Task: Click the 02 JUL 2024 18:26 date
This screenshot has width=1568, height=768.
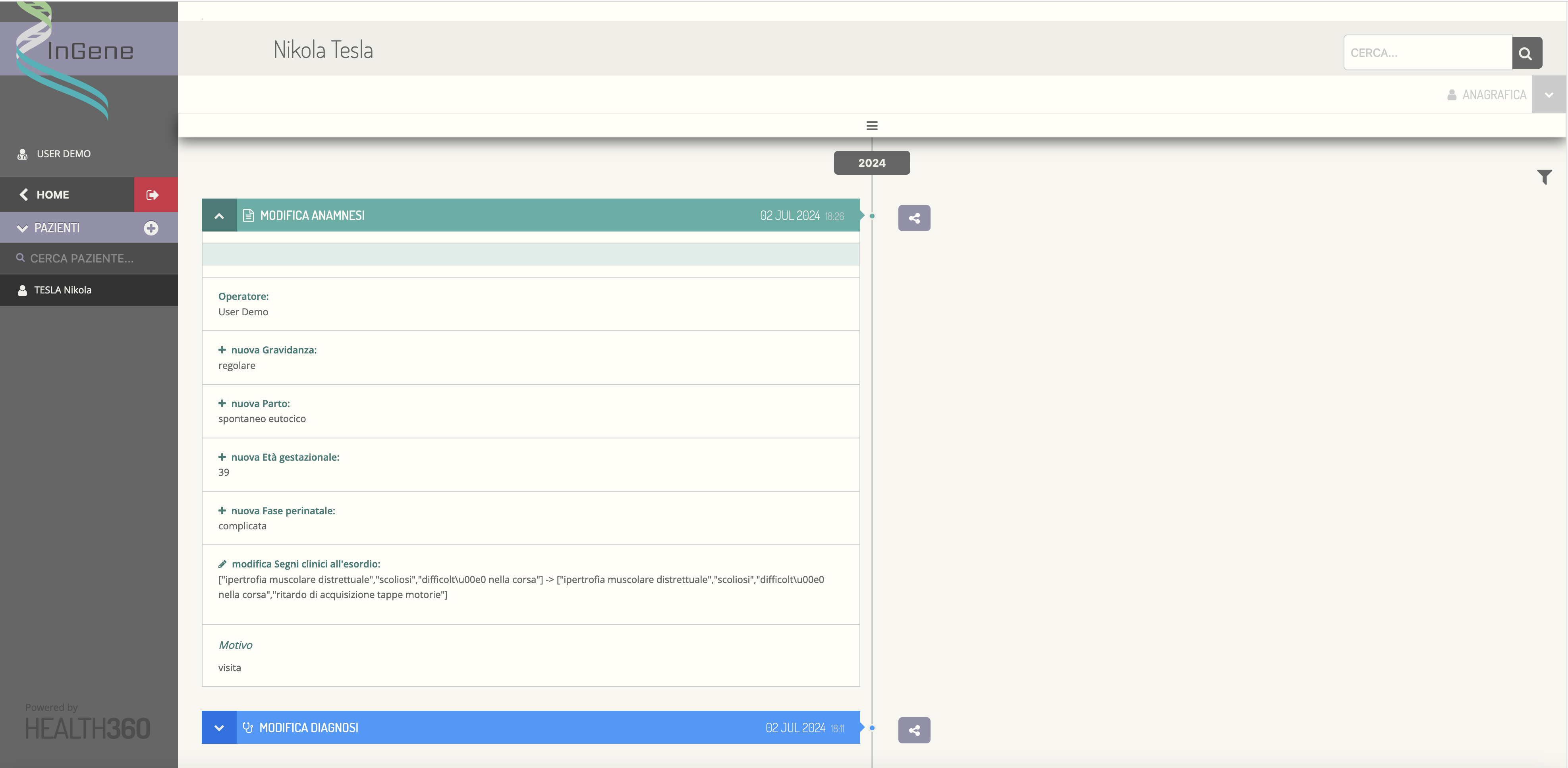Action: [802, 216]
